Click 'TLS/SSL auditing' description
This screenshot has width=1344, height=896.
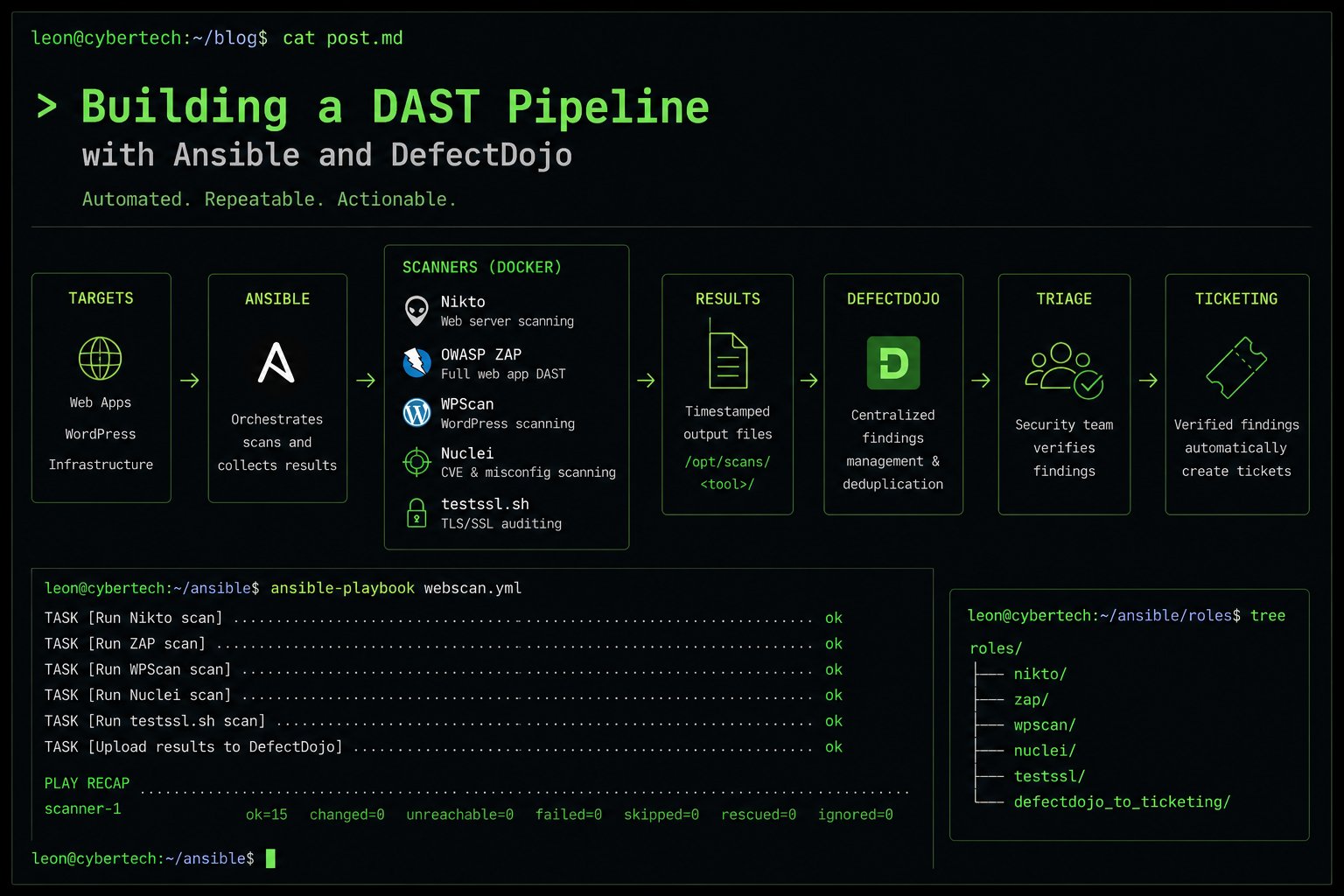pyautogui.click(x=501, y=523)
